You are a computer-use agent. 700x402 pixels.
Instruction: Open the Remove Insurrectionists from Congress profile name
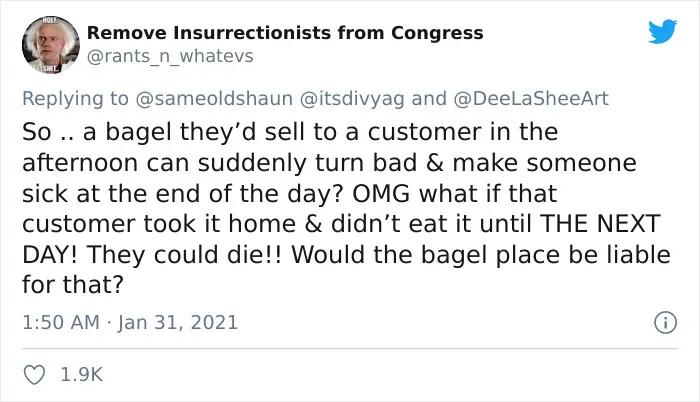coord(285,33)
